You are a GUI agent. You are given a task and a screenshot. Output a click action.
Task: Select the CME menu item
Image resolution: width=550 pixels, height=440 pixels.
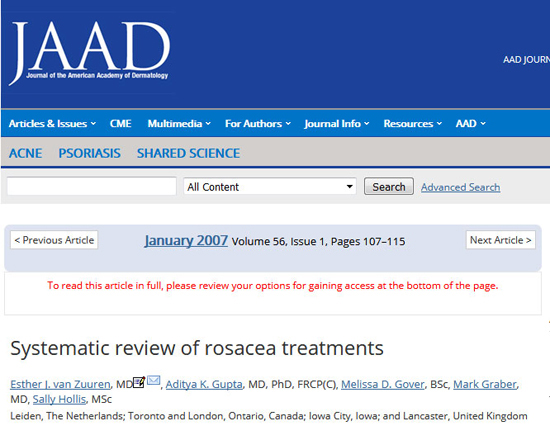pyautogui.click(x=120, y=124)
